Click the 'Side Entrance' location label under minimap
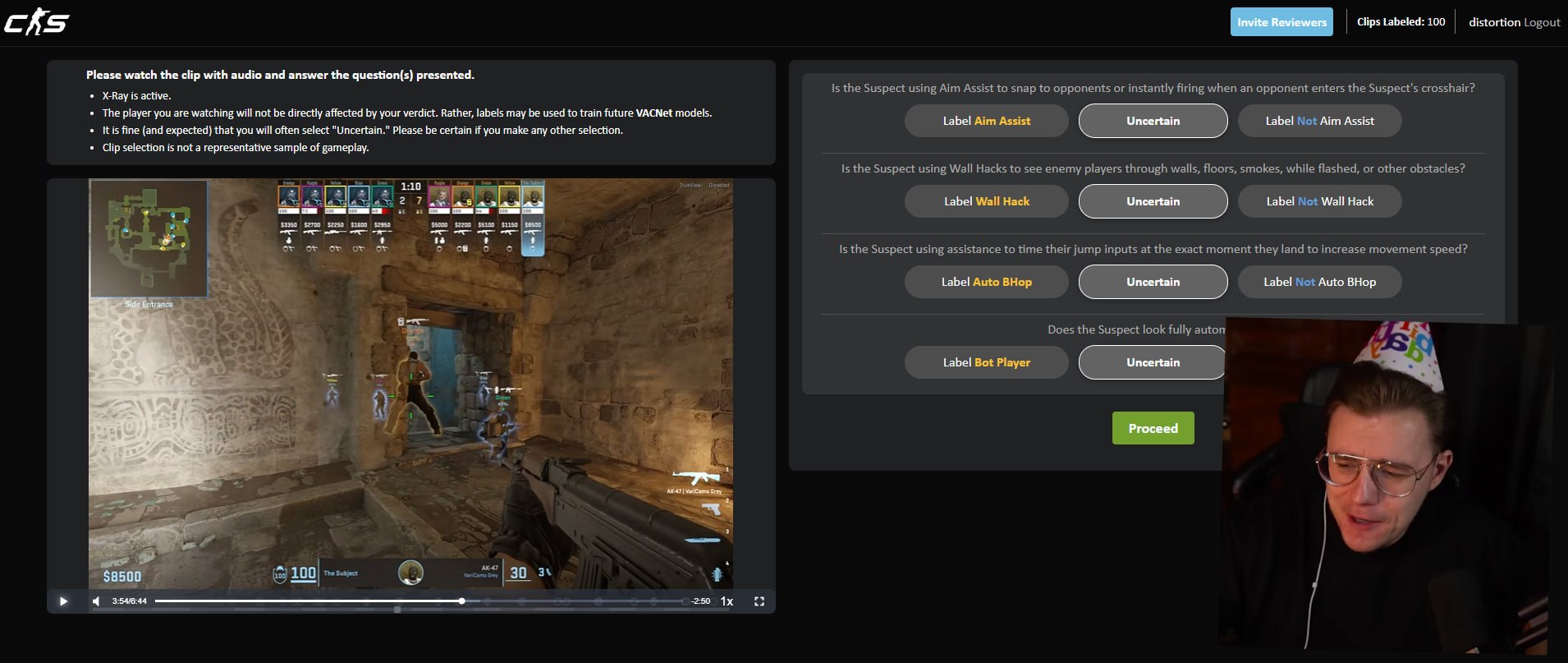1568x663 pixels. pos(149,304)
